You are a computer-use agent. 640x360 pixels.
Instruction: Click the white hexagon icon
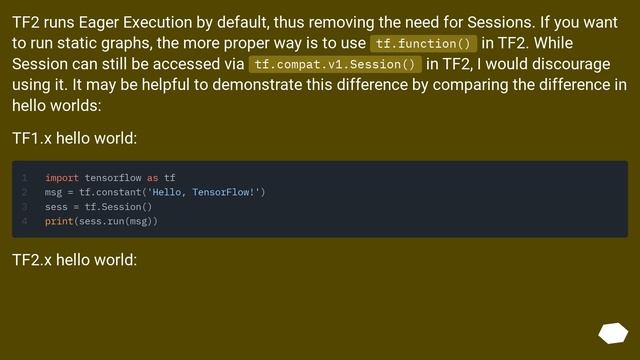click(613, 333)
